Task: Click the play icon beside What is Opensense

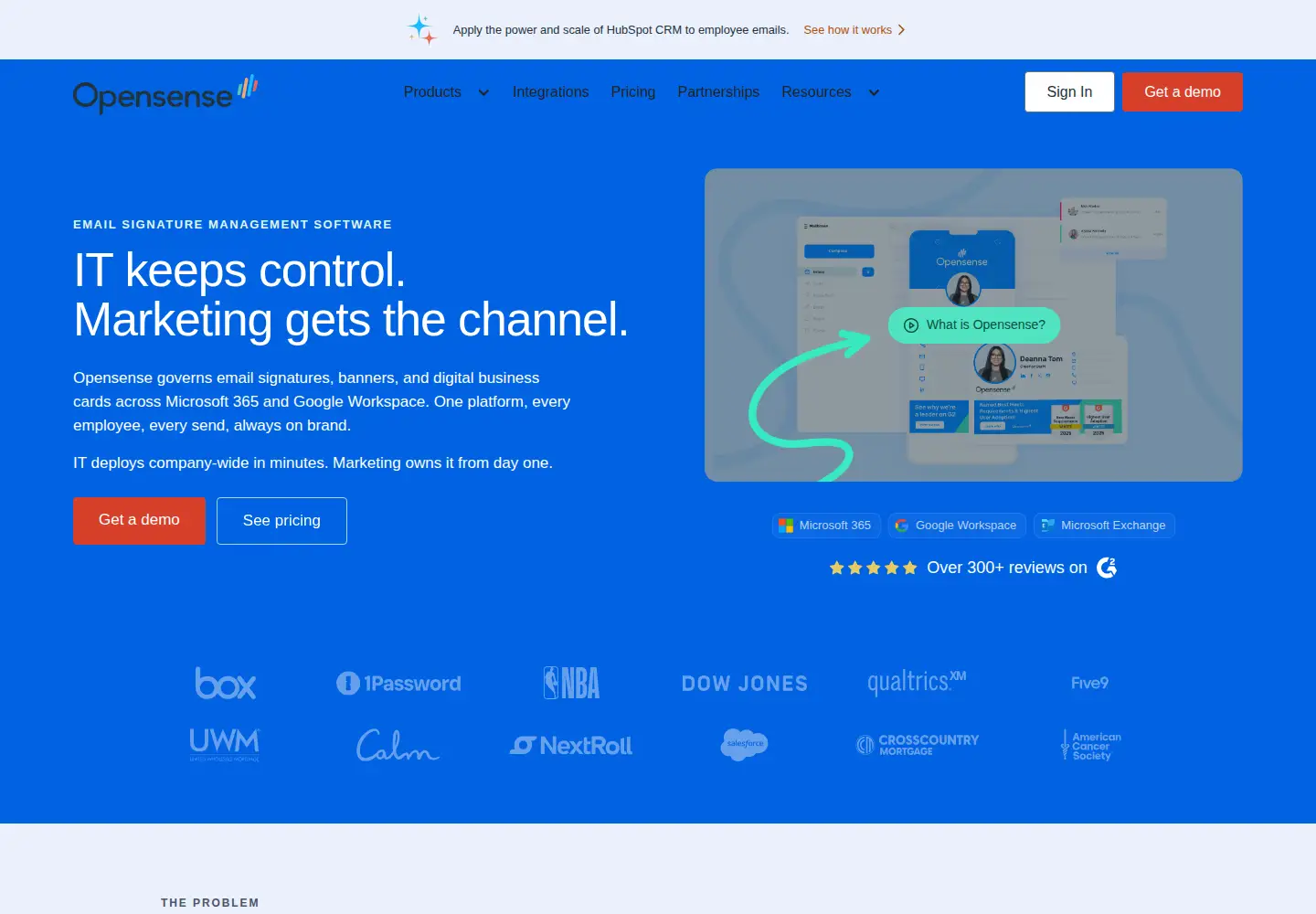Action: pyautogui.click(x=911, y=325)
